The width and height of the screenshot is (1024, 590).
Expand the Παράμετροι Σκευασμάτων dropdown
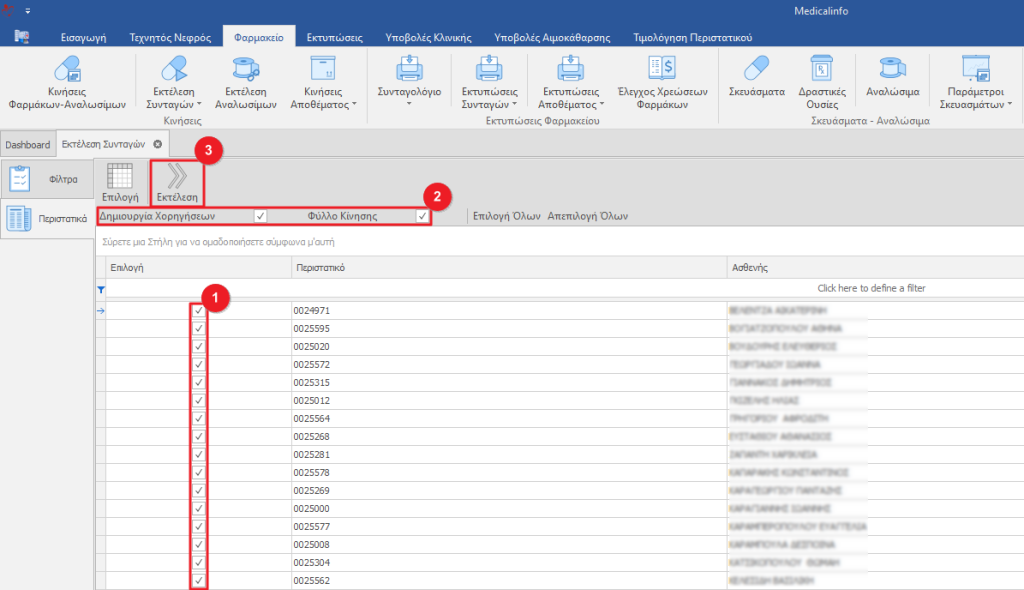[1009, 104]
